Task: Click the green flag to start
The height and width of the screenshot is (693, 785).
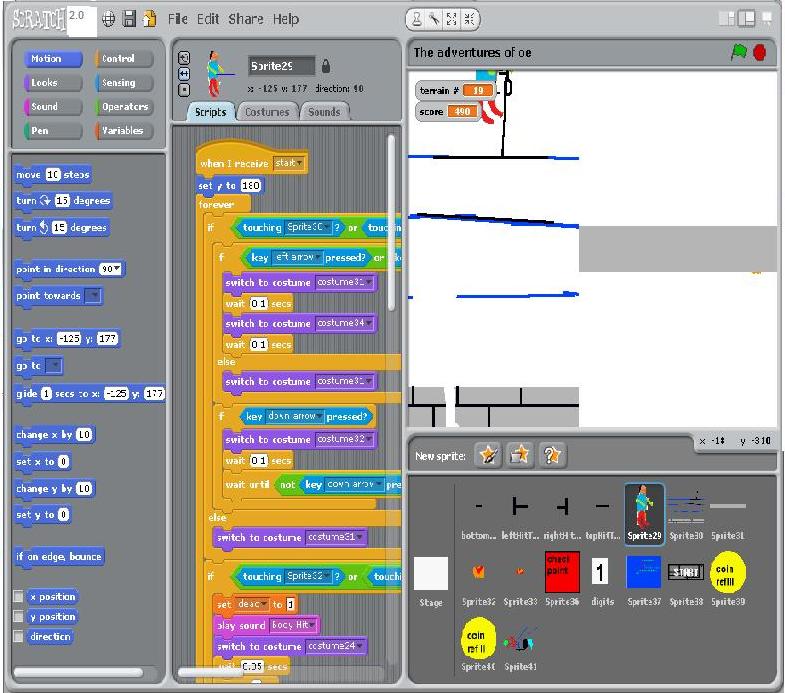Action: point(739,52)
